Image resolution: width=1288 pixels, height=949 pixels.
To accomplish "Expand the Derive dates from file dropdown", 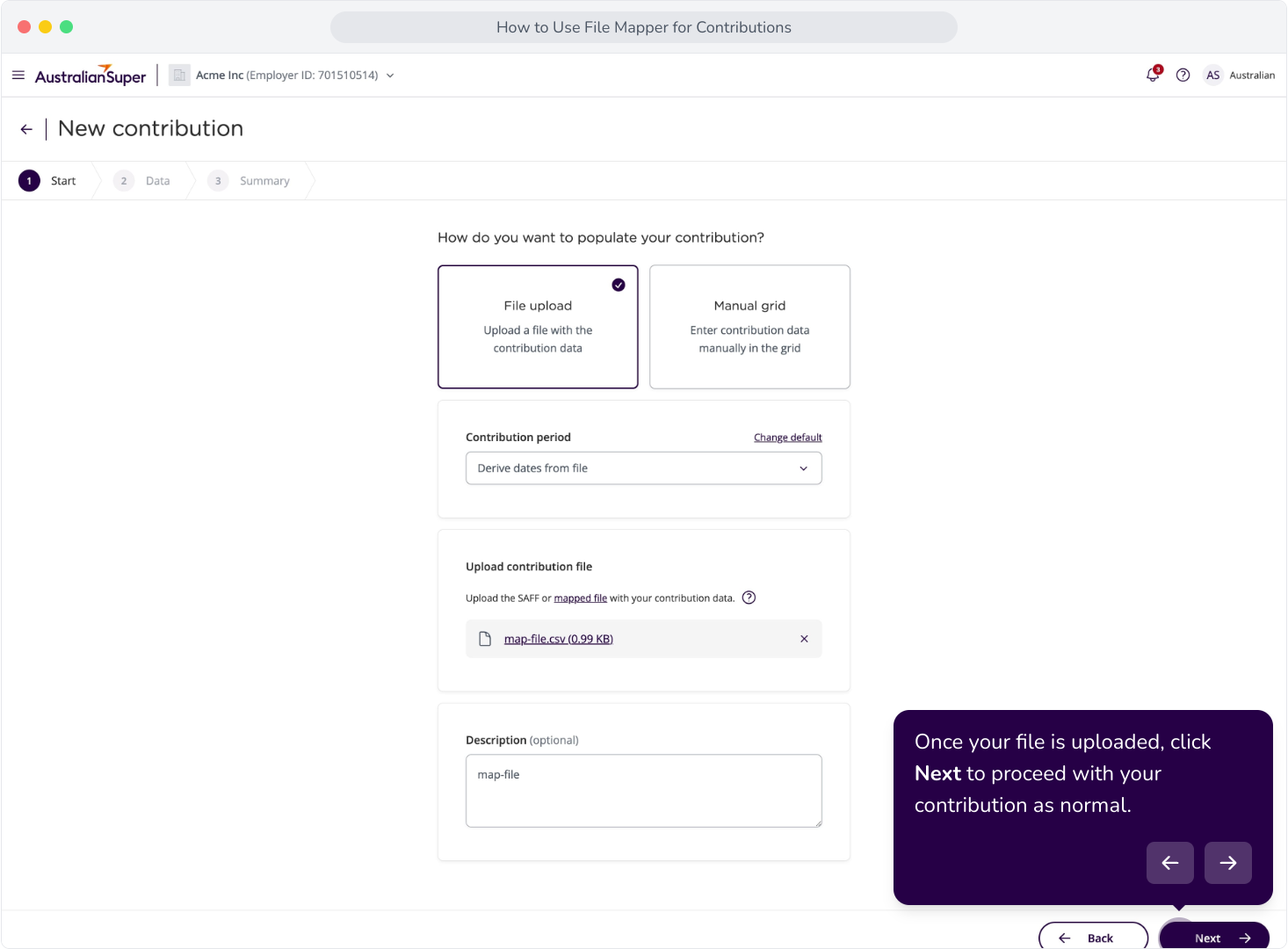I will [x=644, y=468].
